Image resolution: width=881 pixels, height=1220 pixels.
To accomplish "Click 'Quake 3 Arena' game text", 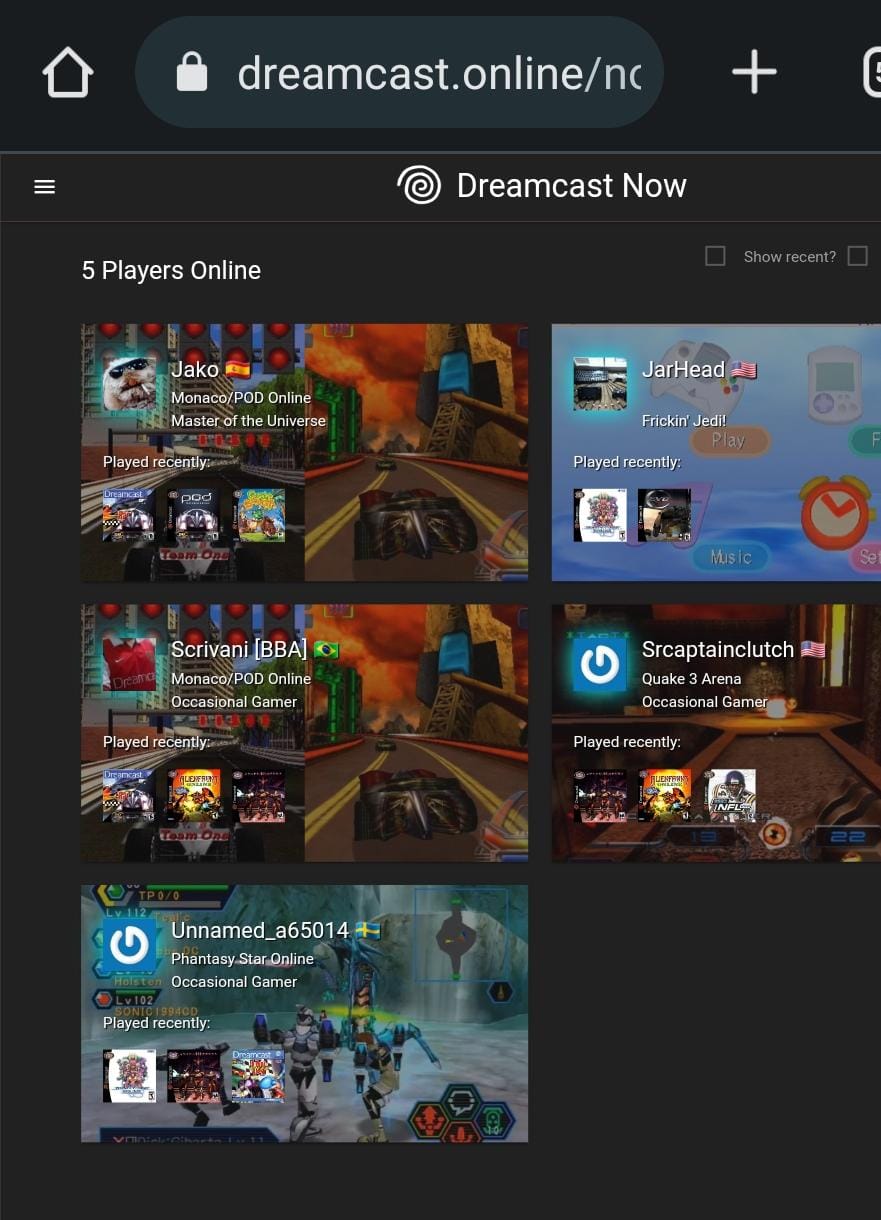I will [692, 679].
